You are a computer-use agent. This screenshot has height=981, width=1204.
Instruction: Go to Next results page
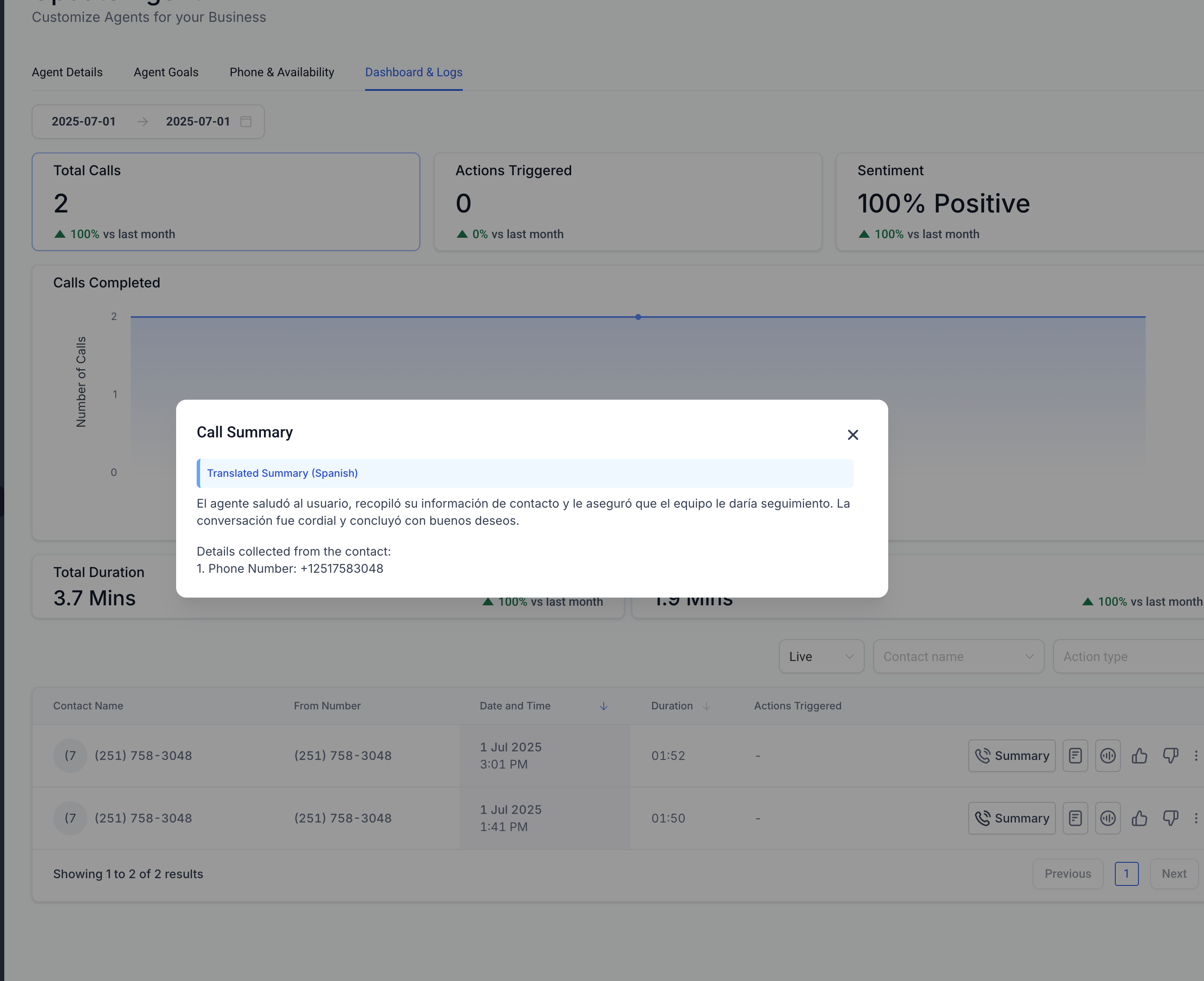[1174, 873]
